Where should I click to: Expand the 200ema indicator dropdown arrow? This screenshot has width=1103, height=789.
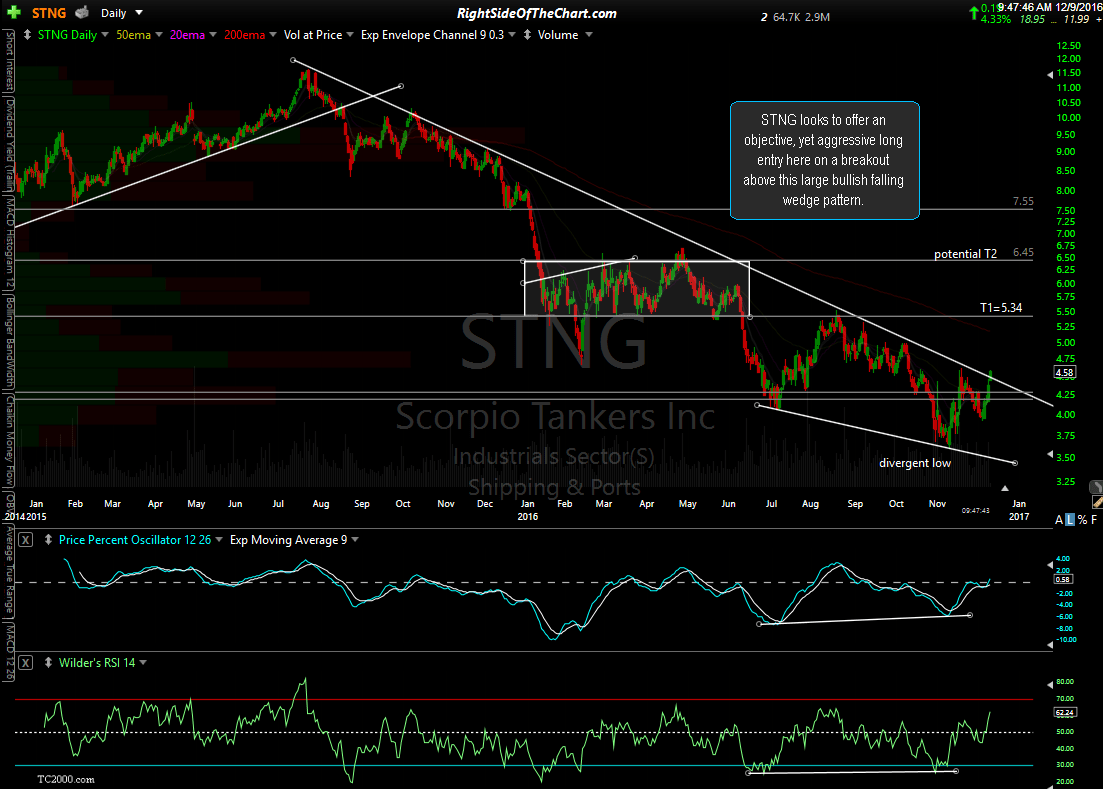coord(273,34)
